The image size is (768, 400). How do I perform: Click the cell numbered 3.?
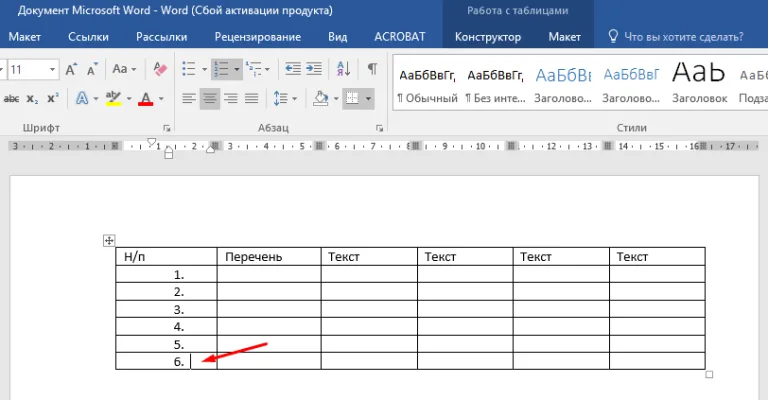click(166, 309)
